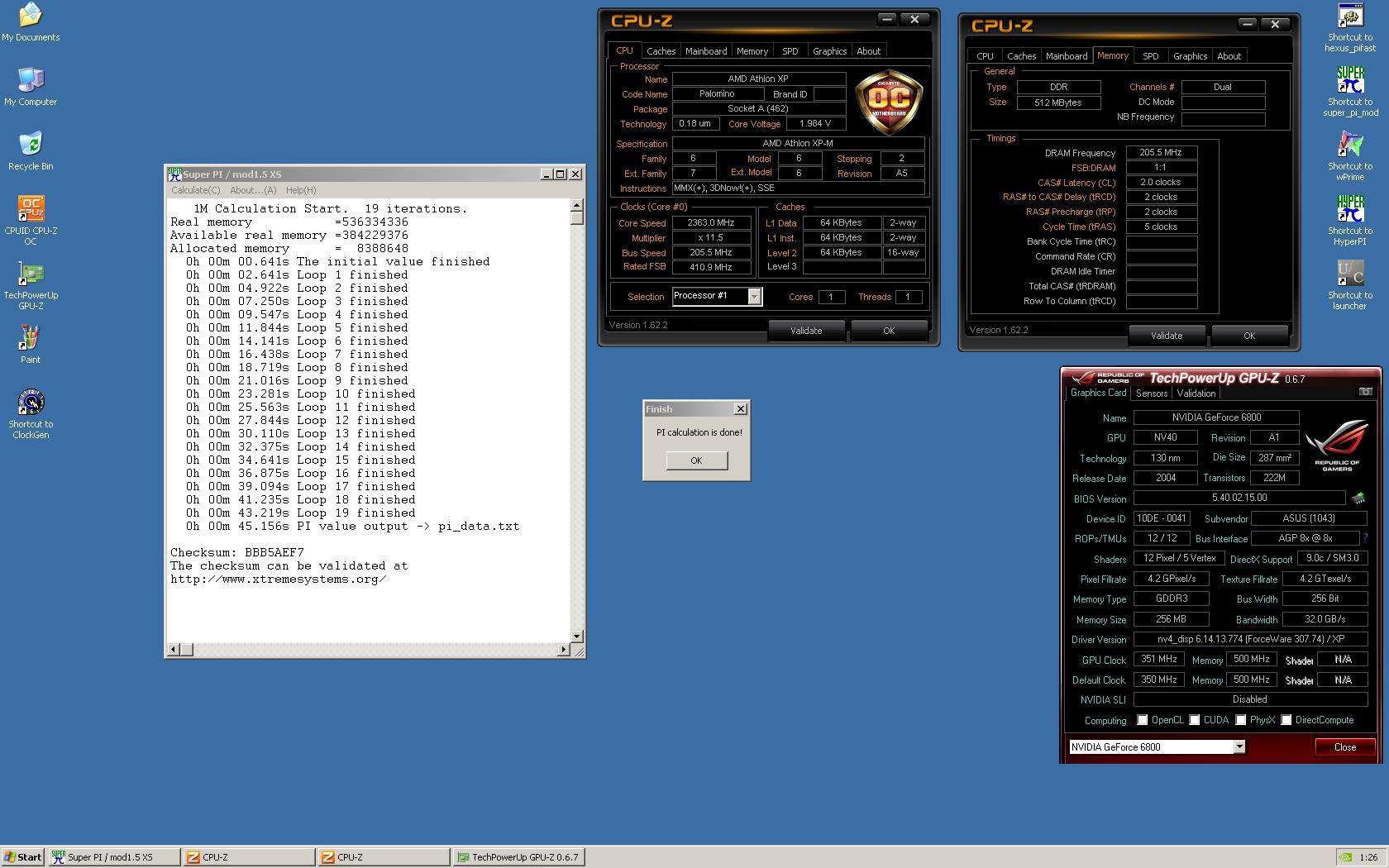The height and width of the screenshot is (868, 1389).
Task: Click Validate button in right CPU-Z Memory window
Action: click(x=1166, y=336)
